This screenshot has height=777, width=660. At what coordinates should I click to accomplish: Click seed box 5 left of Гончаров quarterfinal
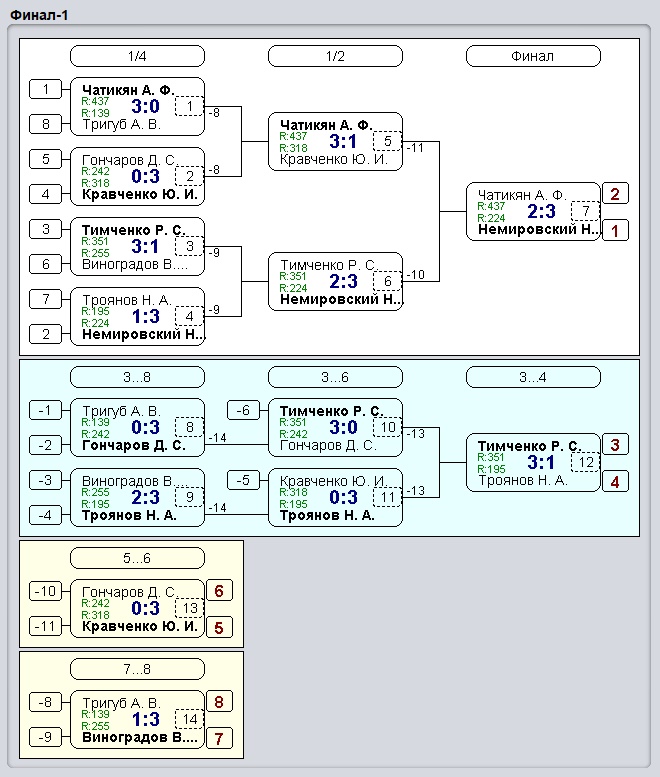coord(46,159)
